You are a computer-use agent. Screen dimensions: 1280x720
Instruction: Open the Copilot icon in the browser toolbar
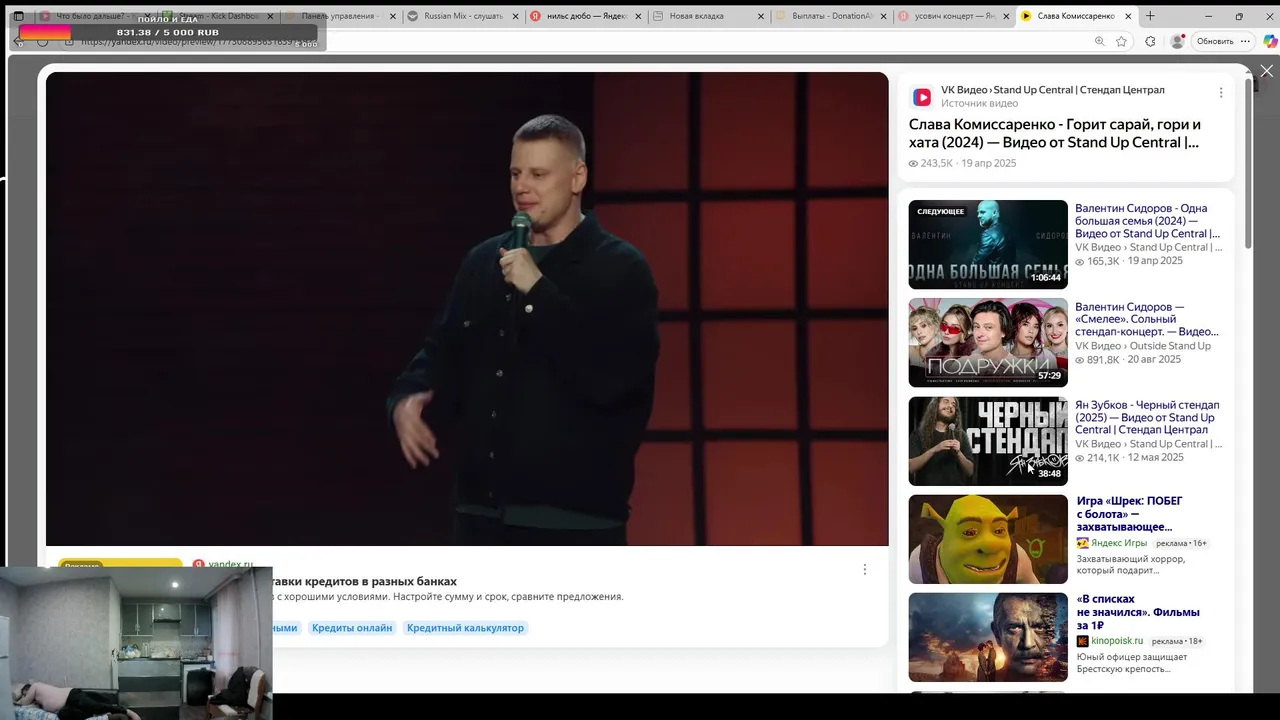[1270, 41]
